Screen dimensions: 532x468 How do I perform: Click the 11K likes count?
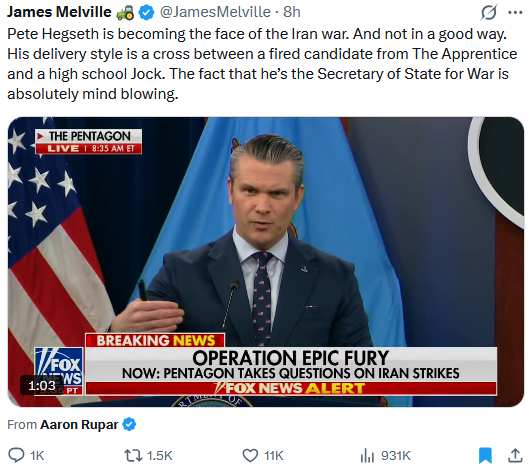point(273,456)
